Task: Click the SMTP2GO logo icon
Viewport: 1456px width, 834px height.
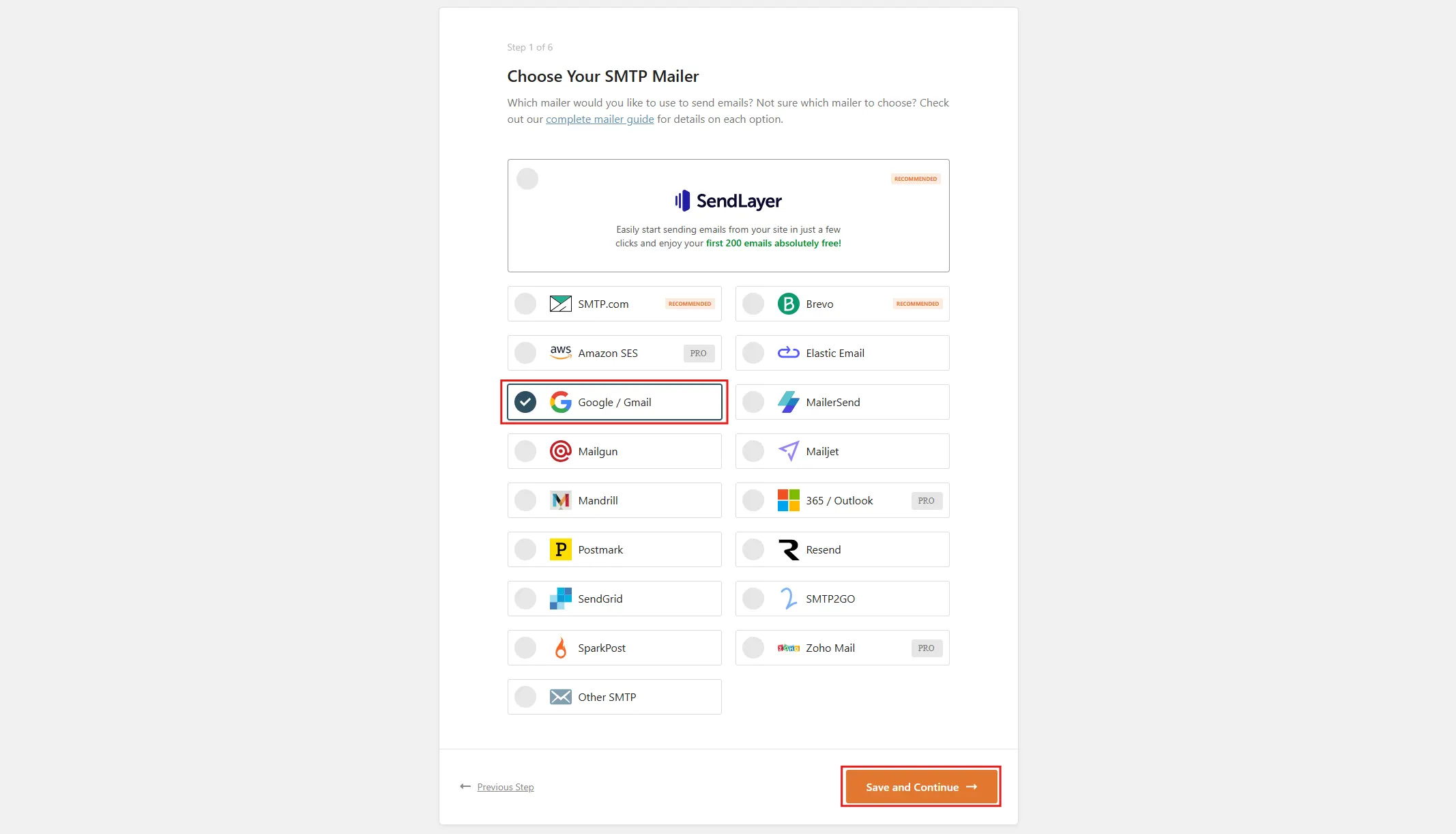Action: point(788,599)
